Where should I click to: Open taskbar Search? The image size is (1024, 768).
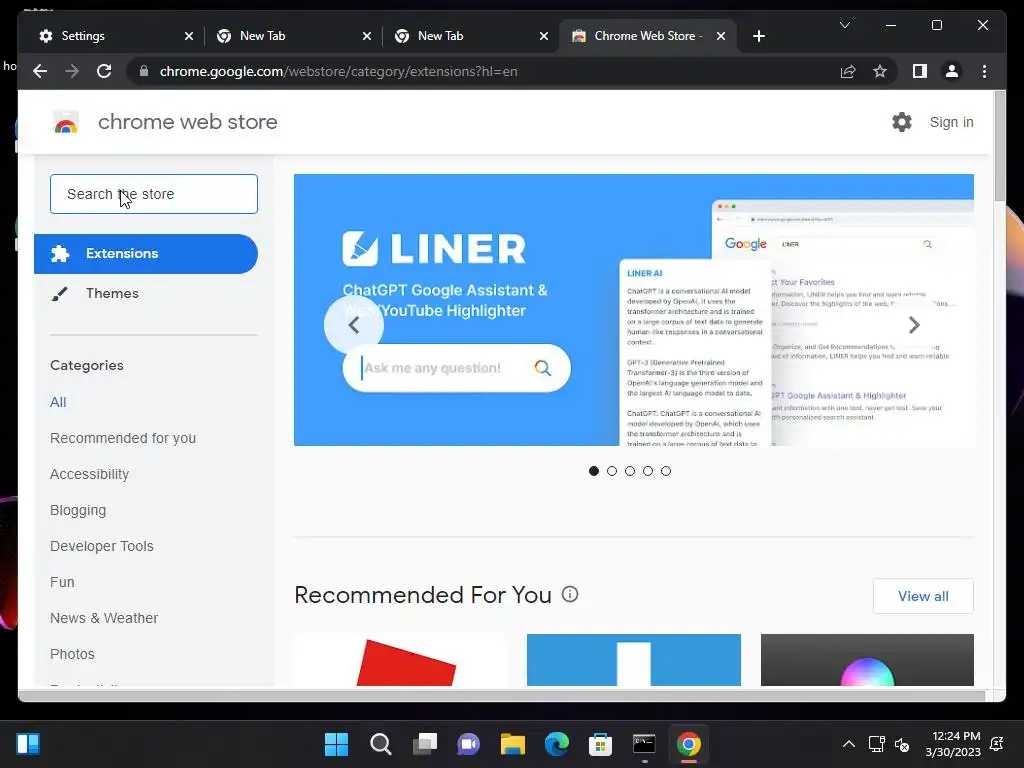[380, 744]
